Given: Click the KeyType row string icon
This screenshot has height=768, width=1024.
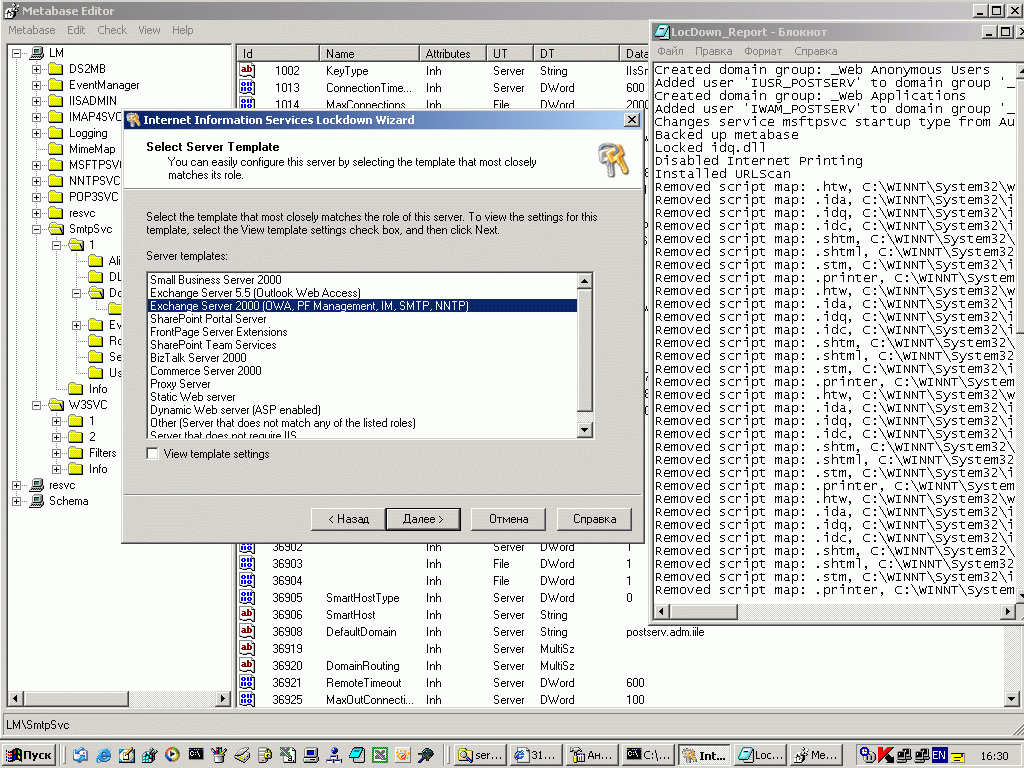Looking at the screenshot, I should 247,71.
